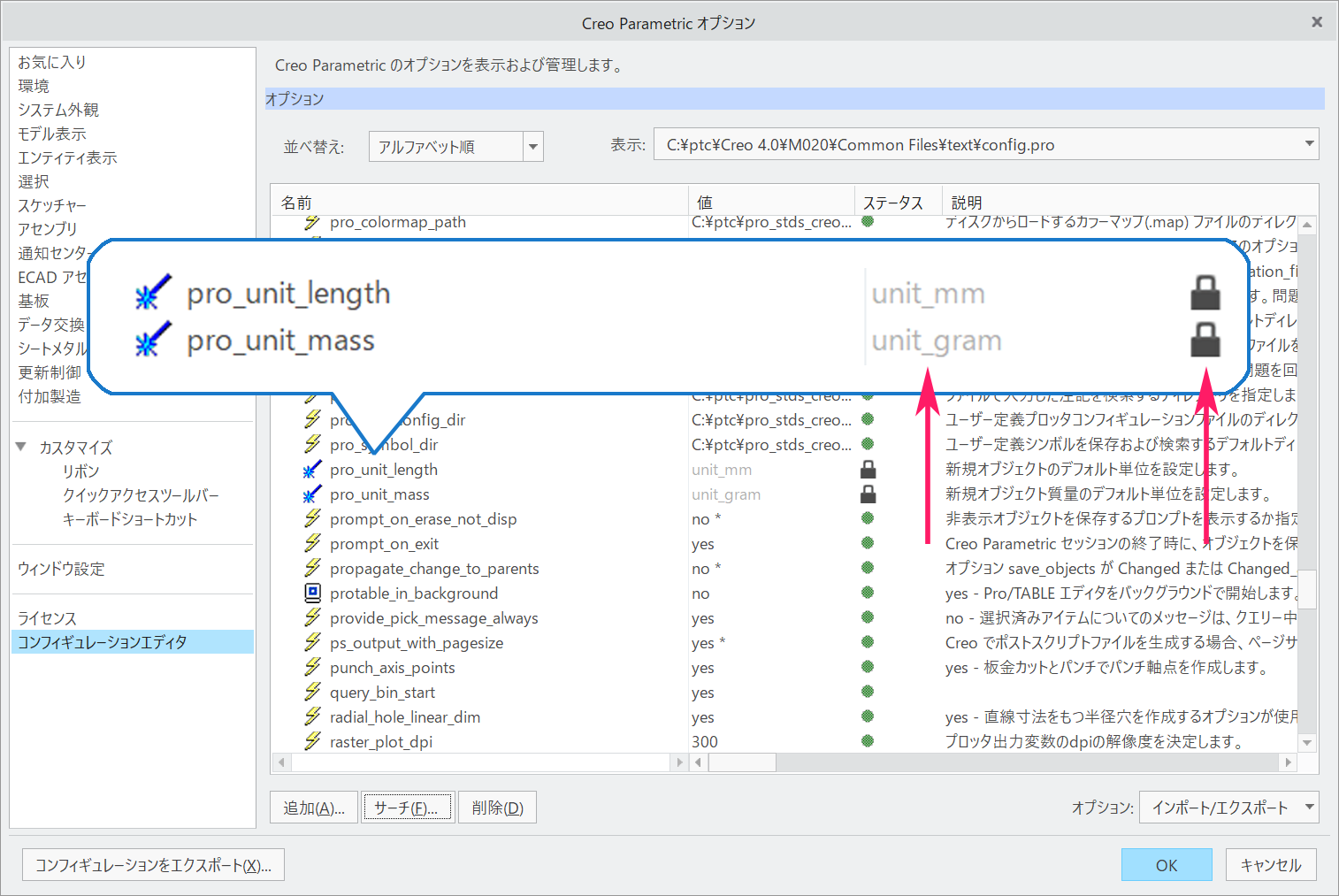
Task: Click the サーチ(F)... button
Action: click(x=406, y=808)
